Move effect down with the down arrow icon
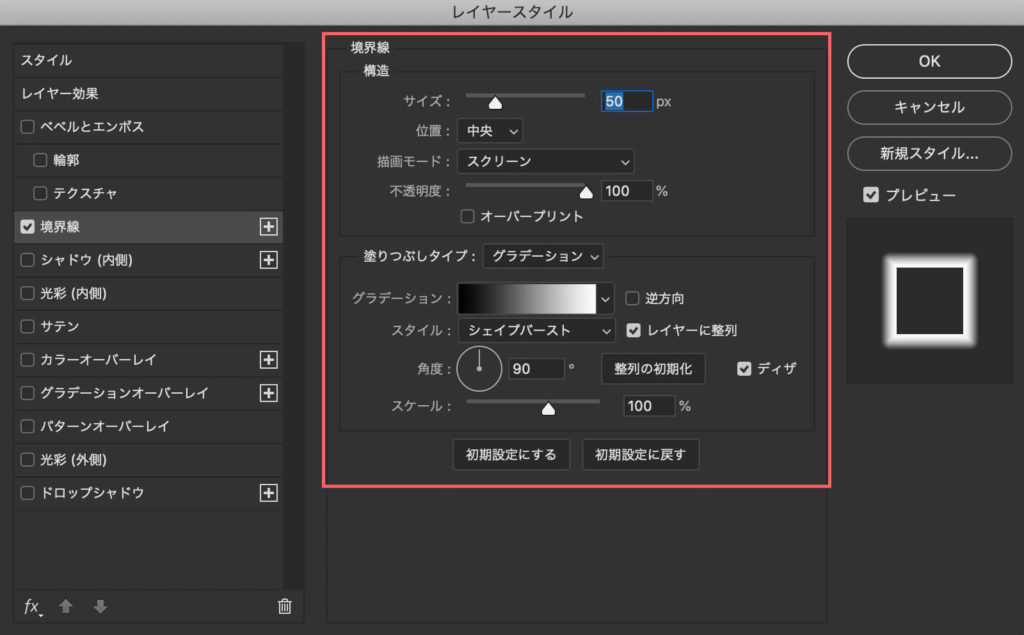1024x635 pixels. (x=100, y=606)
